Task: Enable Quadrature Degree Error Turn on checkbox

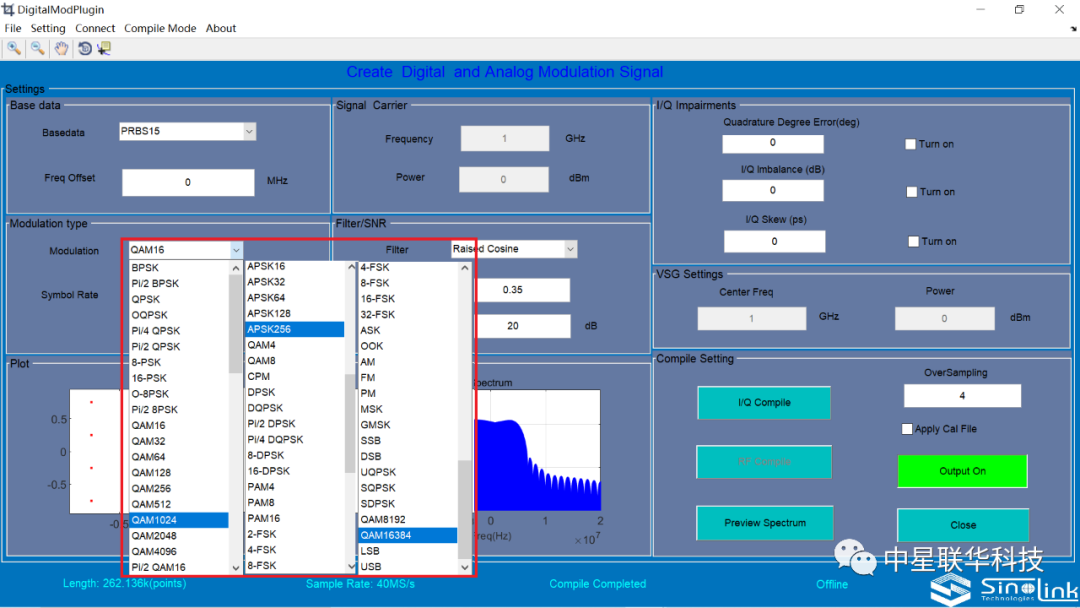Action: (911, 144)
